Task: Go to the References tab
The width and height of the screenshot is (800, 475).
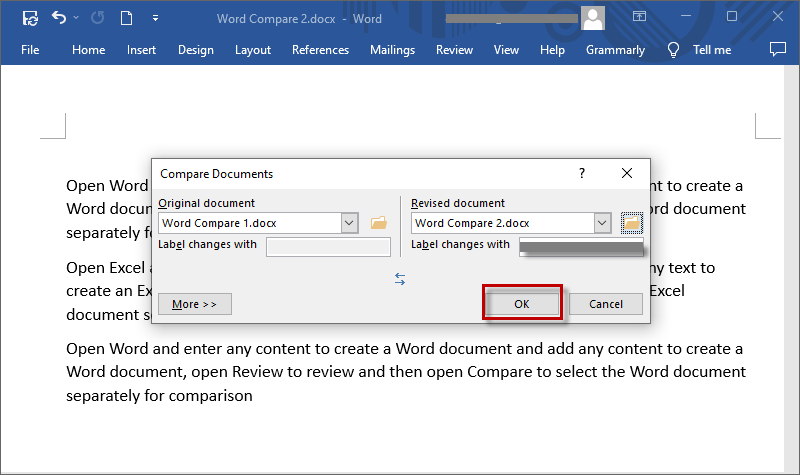Action: pyautogui.click(x=320, y=50)
